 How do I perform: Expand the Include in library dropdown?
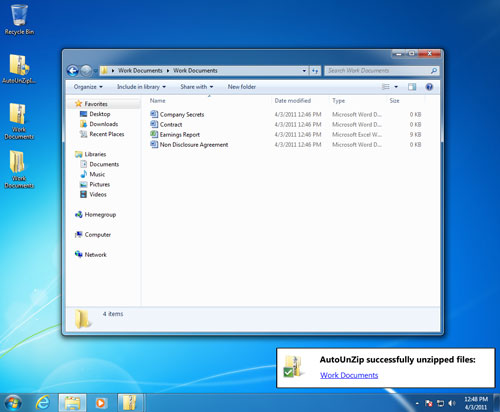[141, 87]
